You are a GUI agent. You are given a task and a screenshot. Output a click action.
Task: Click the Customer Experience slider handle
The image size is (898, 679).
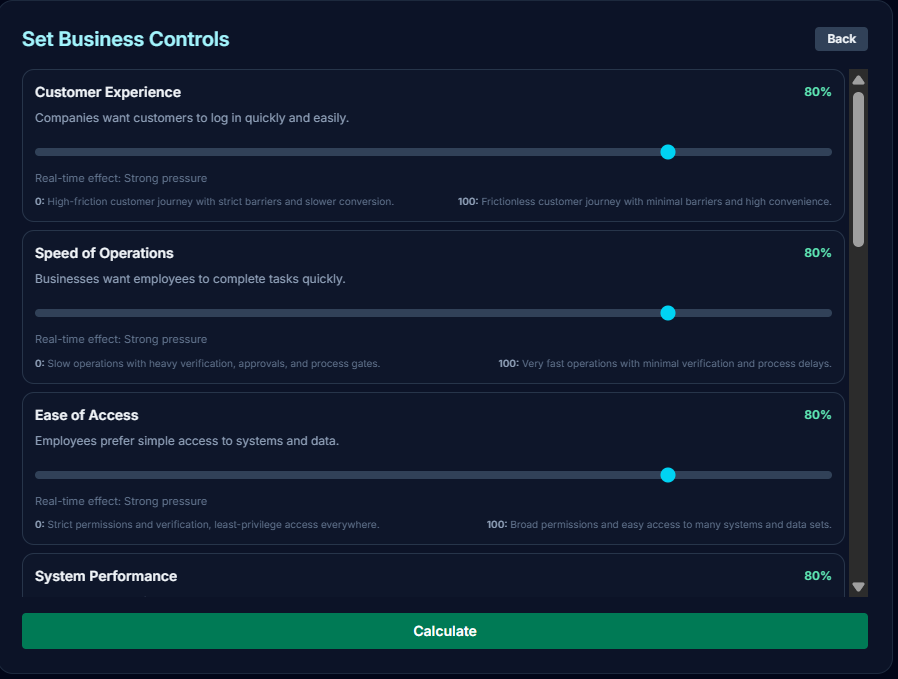668,152
